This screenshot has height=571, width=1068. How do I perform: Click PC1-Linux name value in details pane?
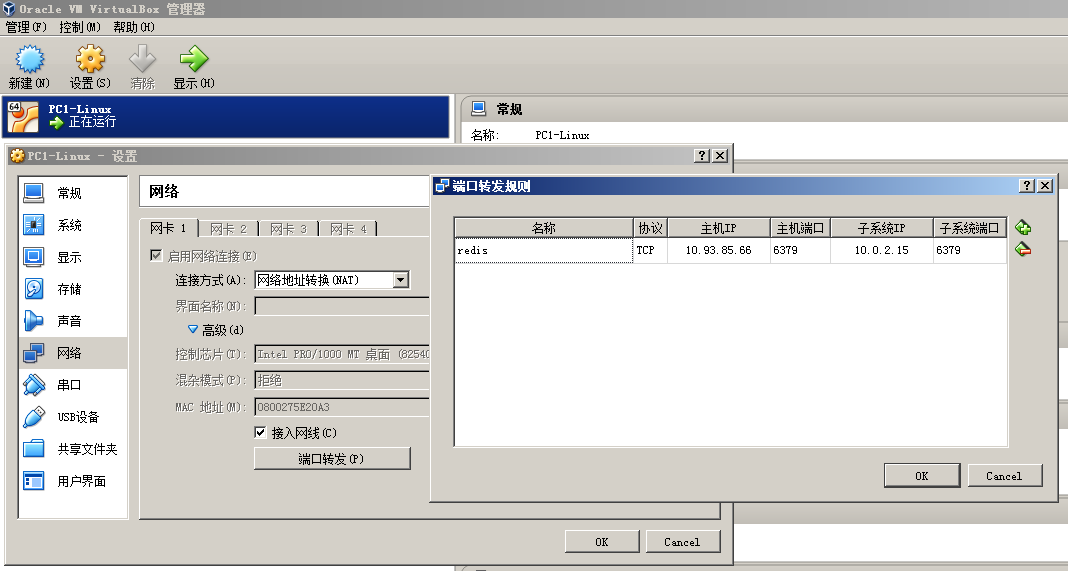tap(562, 135)
